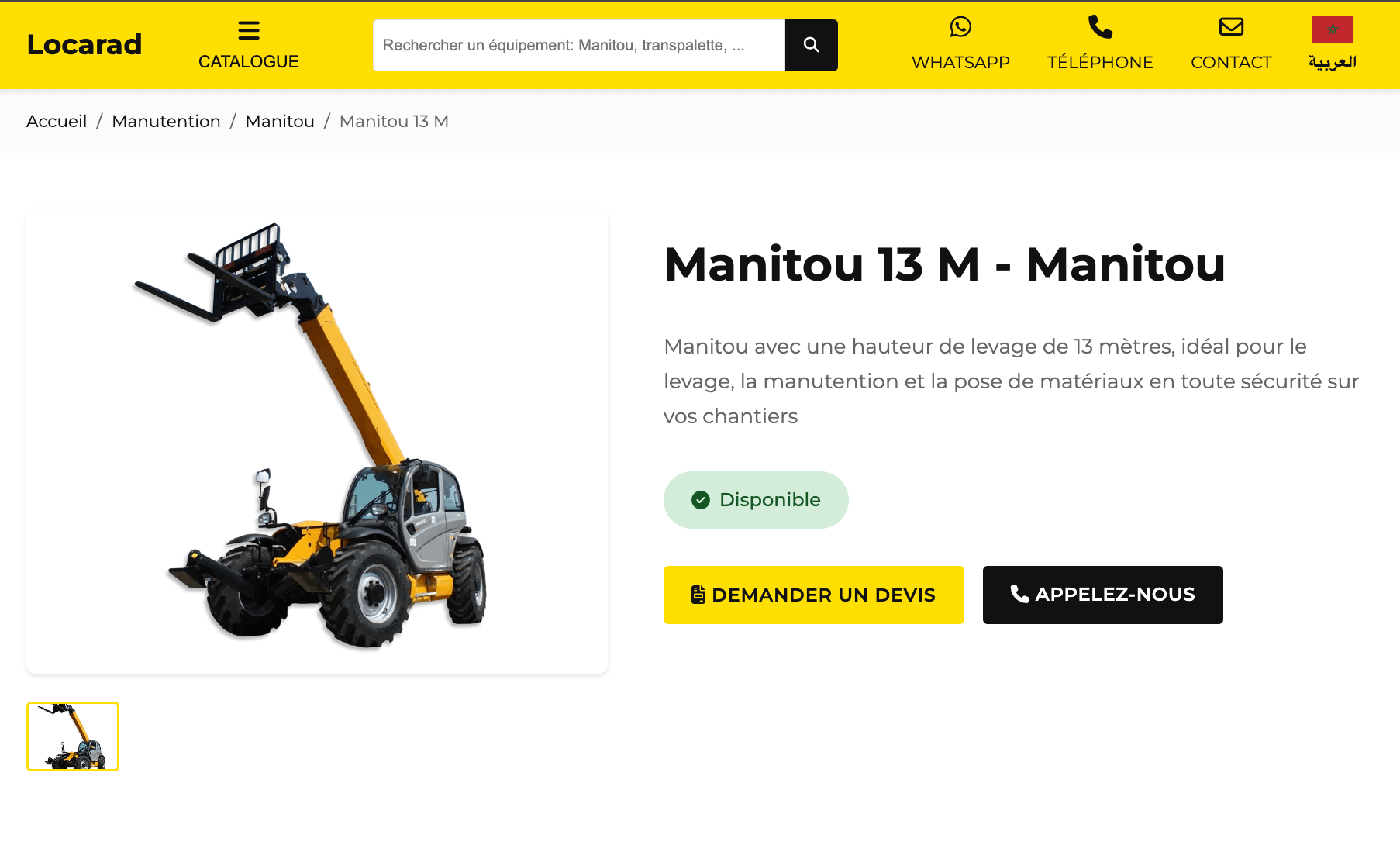Go to the Manitou category breadcrumb
This screenshot has width=1400, height=845.
(x=280, y=121)
